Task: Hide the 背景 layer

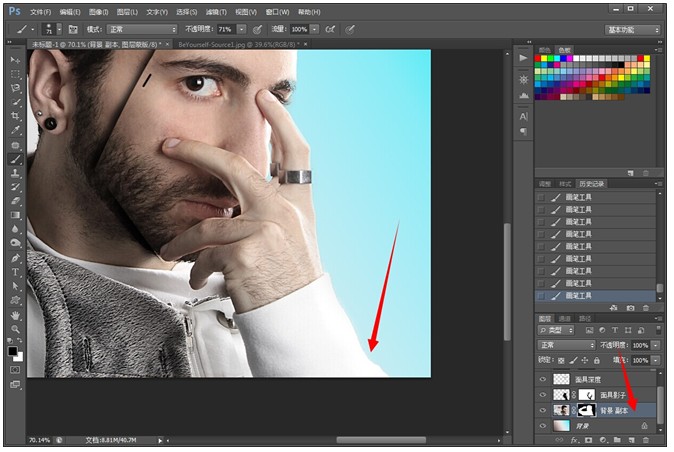Action: (543, 426)
